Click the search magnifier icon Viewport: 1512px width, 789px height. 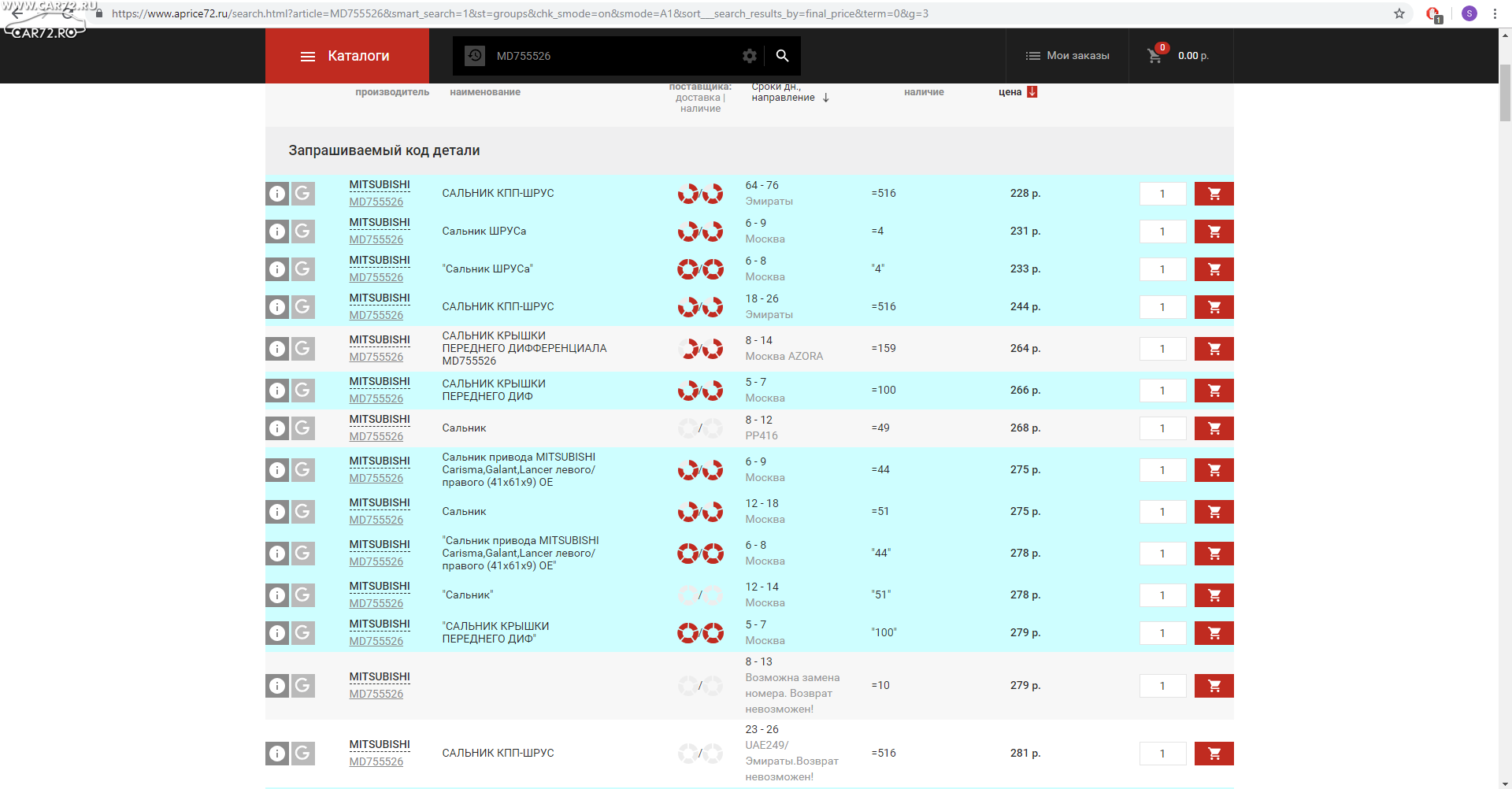(x=782, y=56)
